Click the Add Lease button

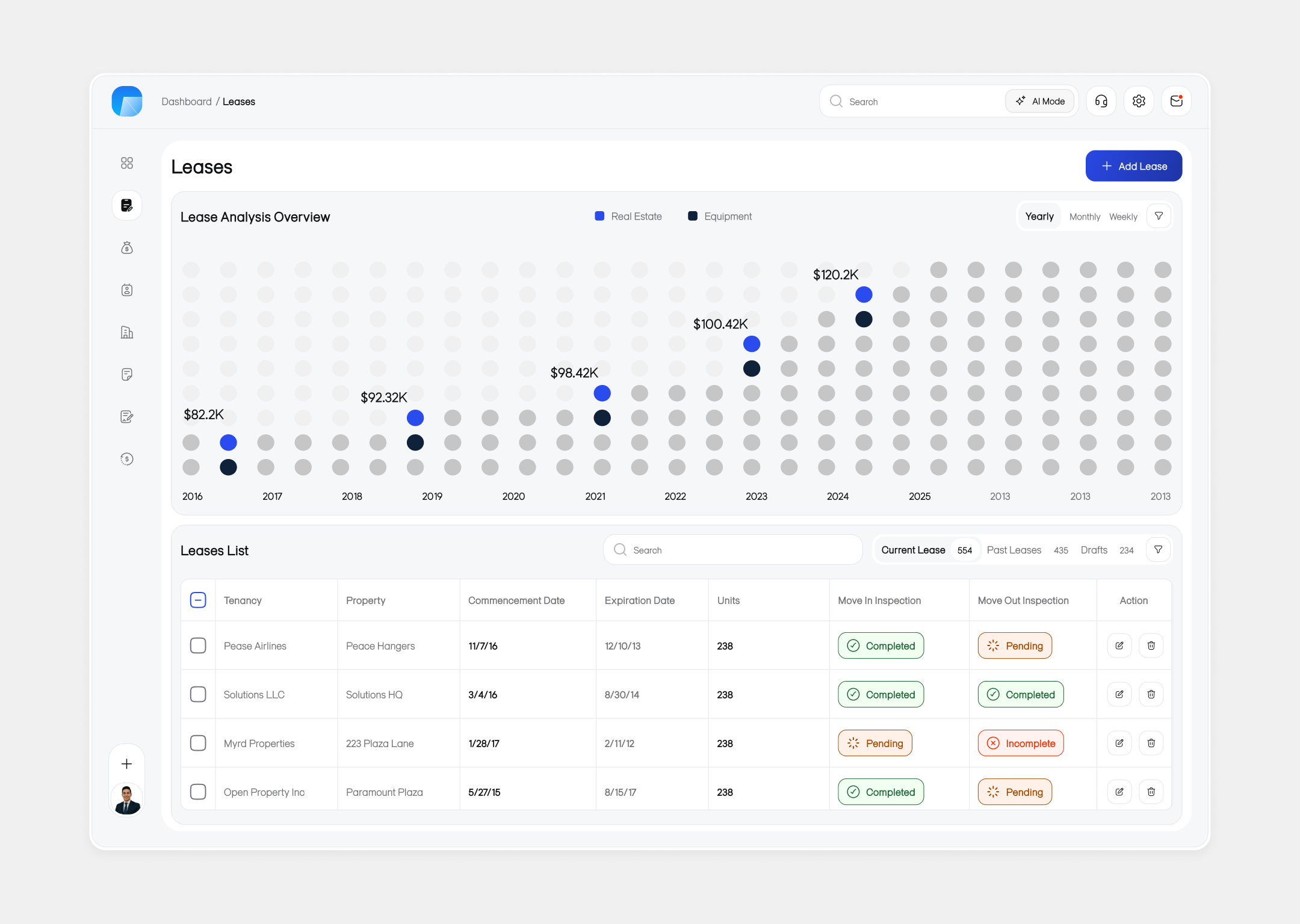[x=1133, y=165]
